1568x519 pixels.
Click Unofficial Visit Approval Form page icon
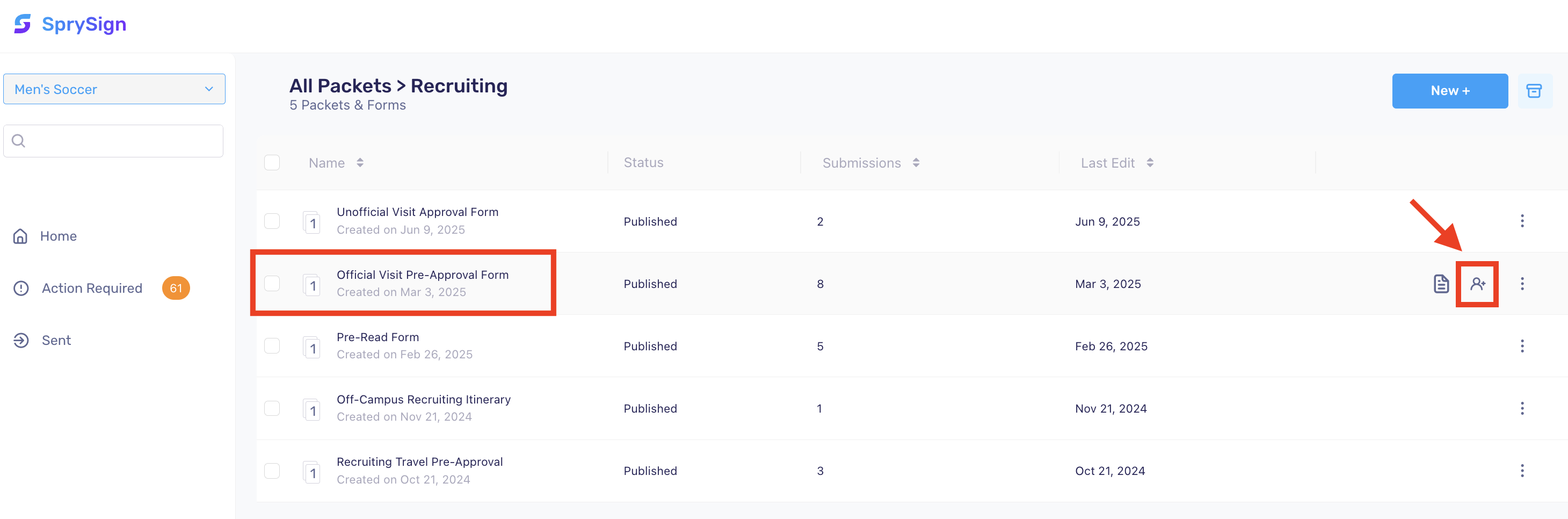pos(311,222)
